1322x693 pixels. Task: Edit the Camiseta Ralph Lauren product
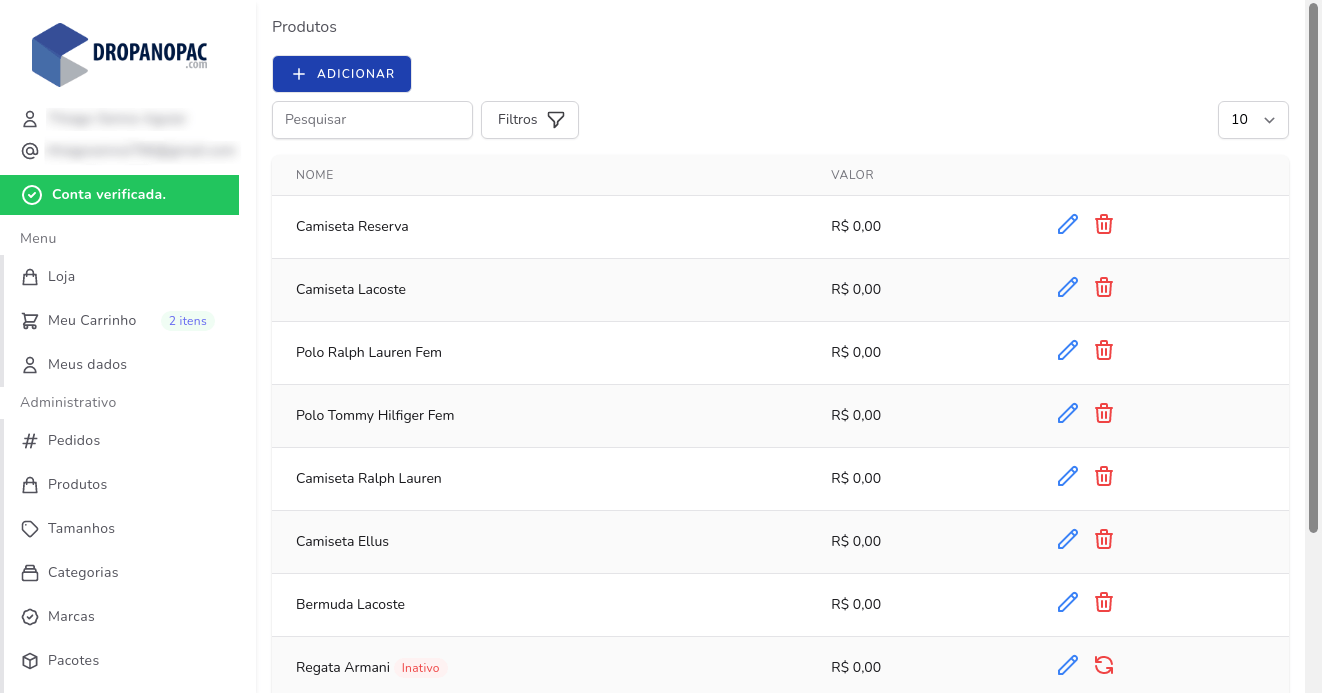point(1068,476)
